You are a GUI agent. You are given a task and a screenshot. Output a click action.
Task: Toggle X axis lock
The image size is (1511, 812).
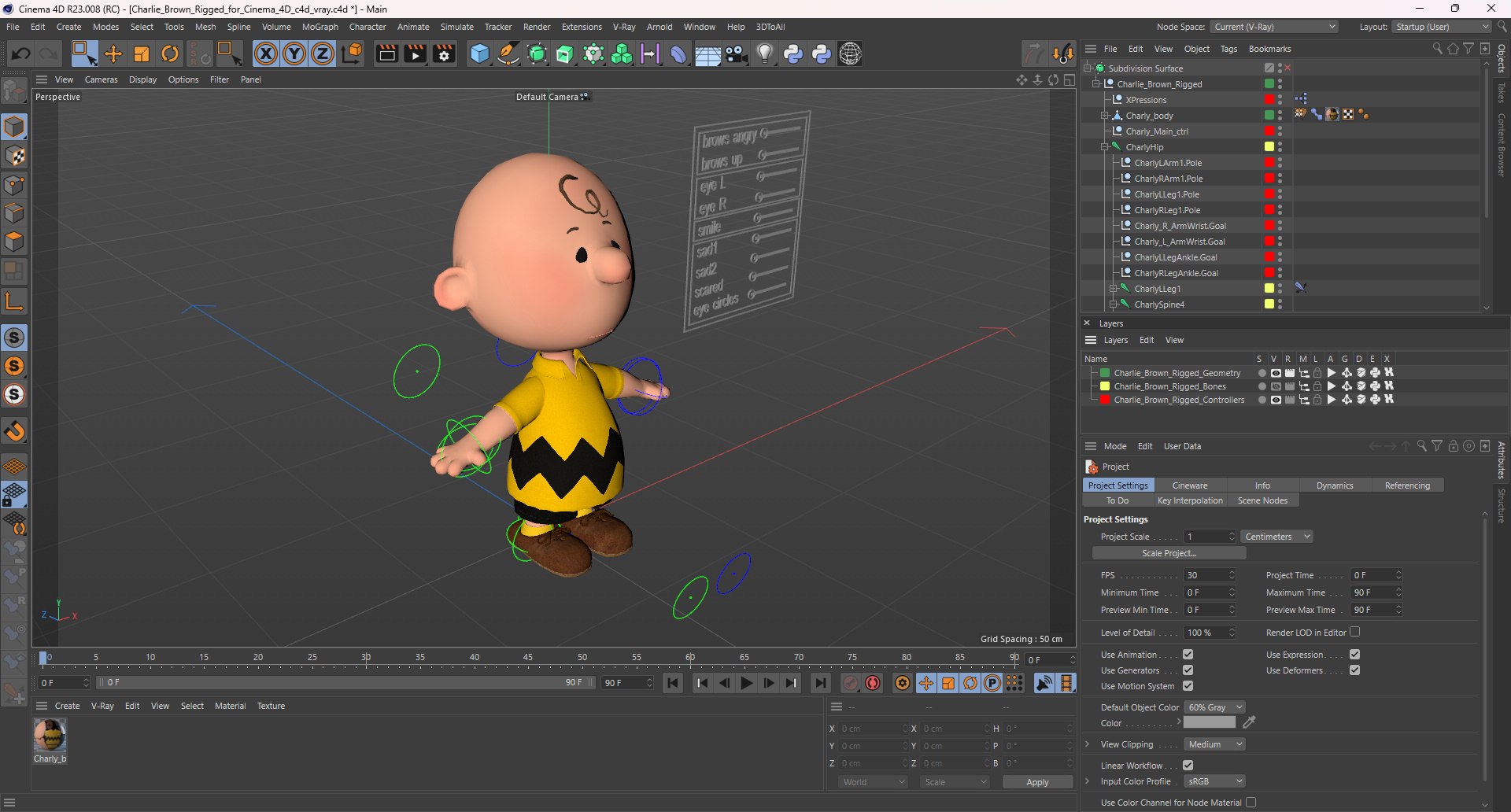(x=266, y=54)
